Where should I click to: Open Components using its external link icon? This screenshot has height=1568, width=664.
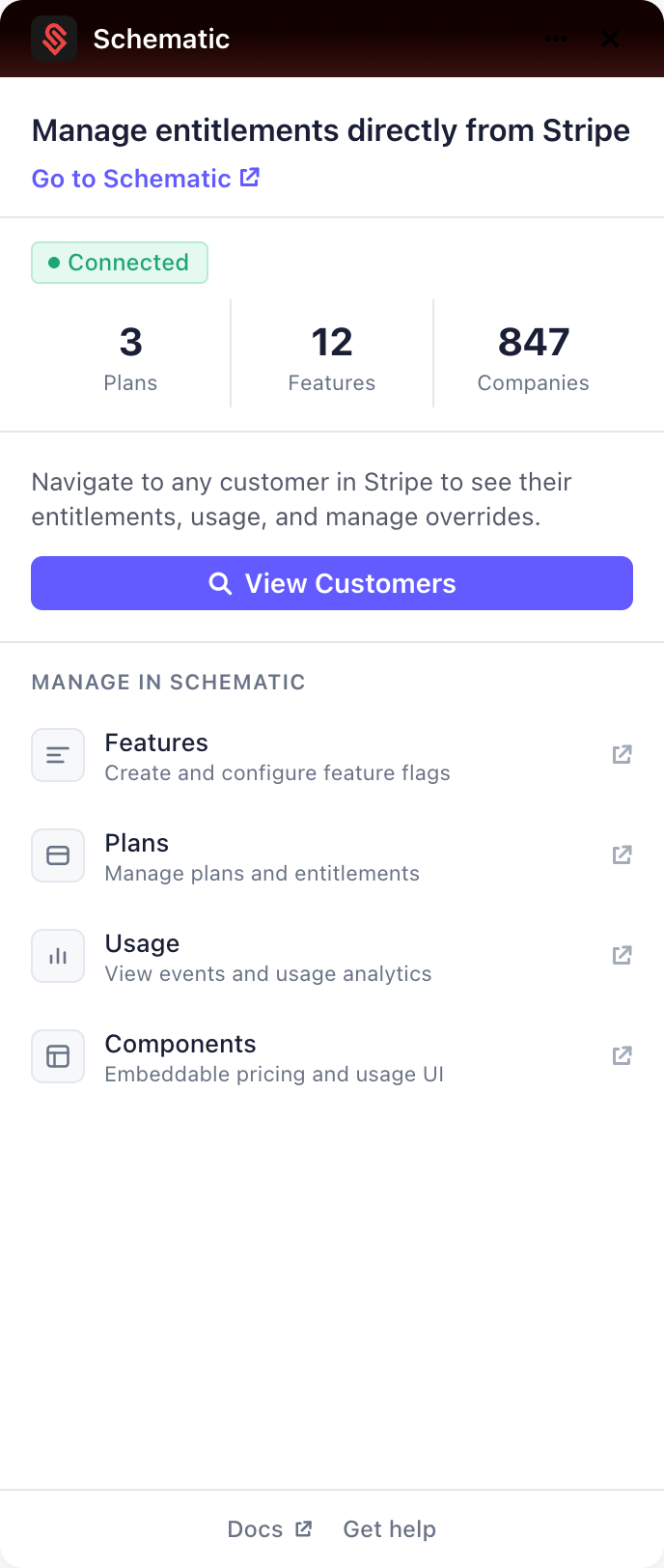tap(622, 1055)
